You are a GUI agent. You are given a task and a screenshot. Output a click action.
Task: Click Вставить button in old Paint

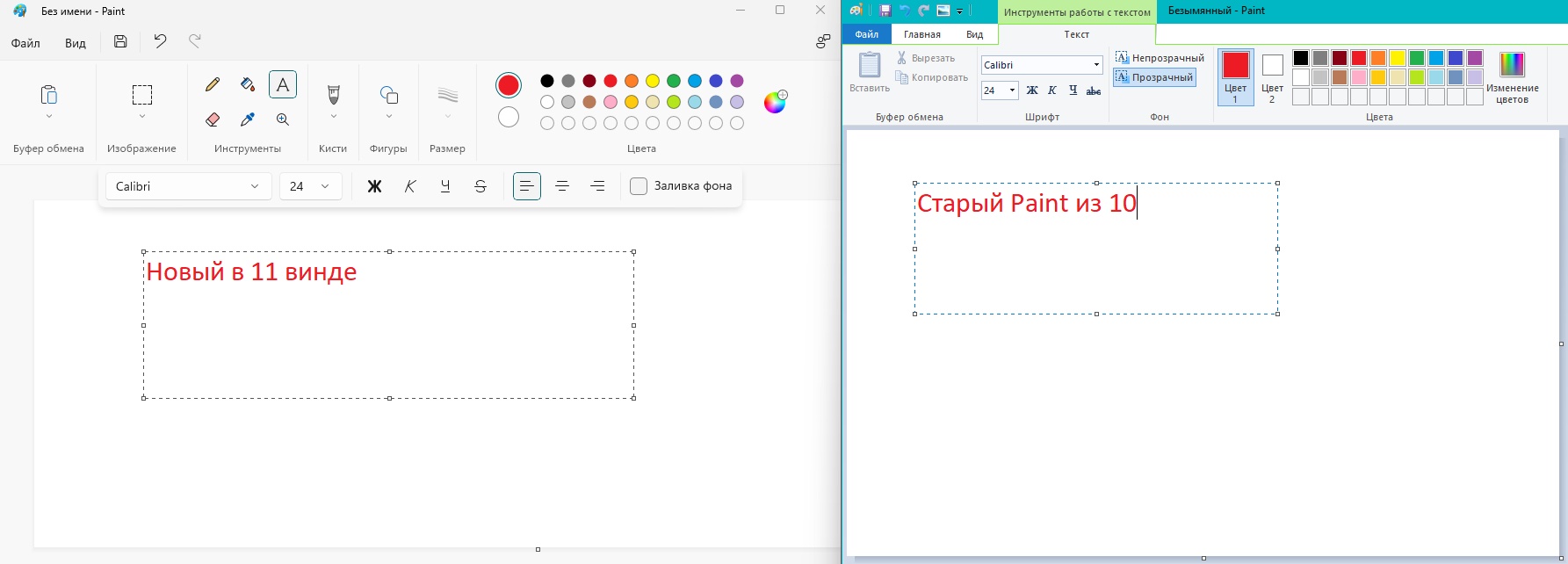click(x=870, y=72)
